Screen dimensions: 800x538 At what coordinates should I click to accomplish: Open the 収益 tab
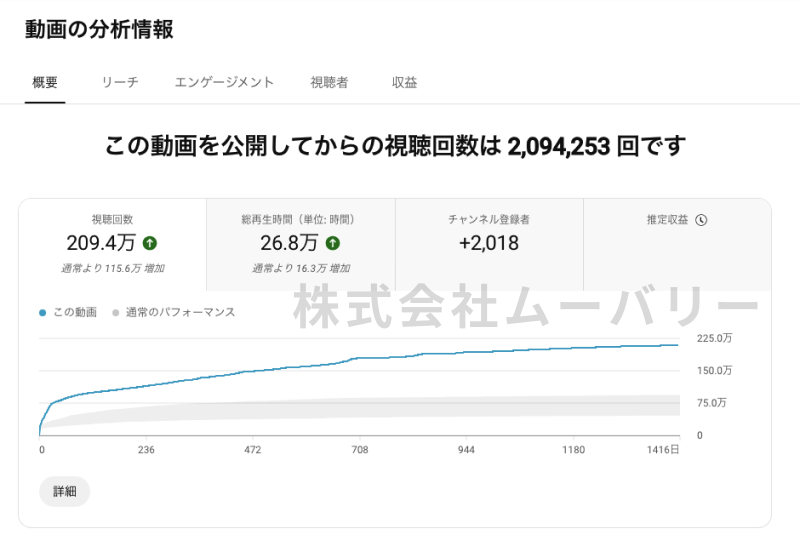(404, 83)
